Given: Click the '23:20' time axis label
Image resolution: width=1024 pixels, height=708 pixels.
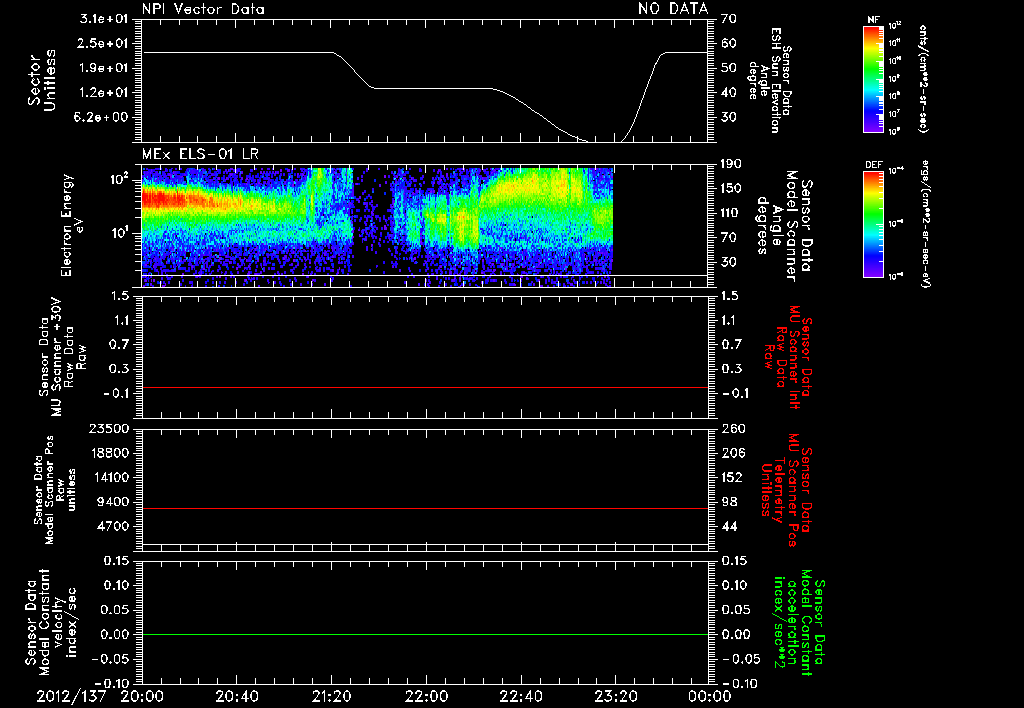Looking at the screenshot, I should [615, 696].
